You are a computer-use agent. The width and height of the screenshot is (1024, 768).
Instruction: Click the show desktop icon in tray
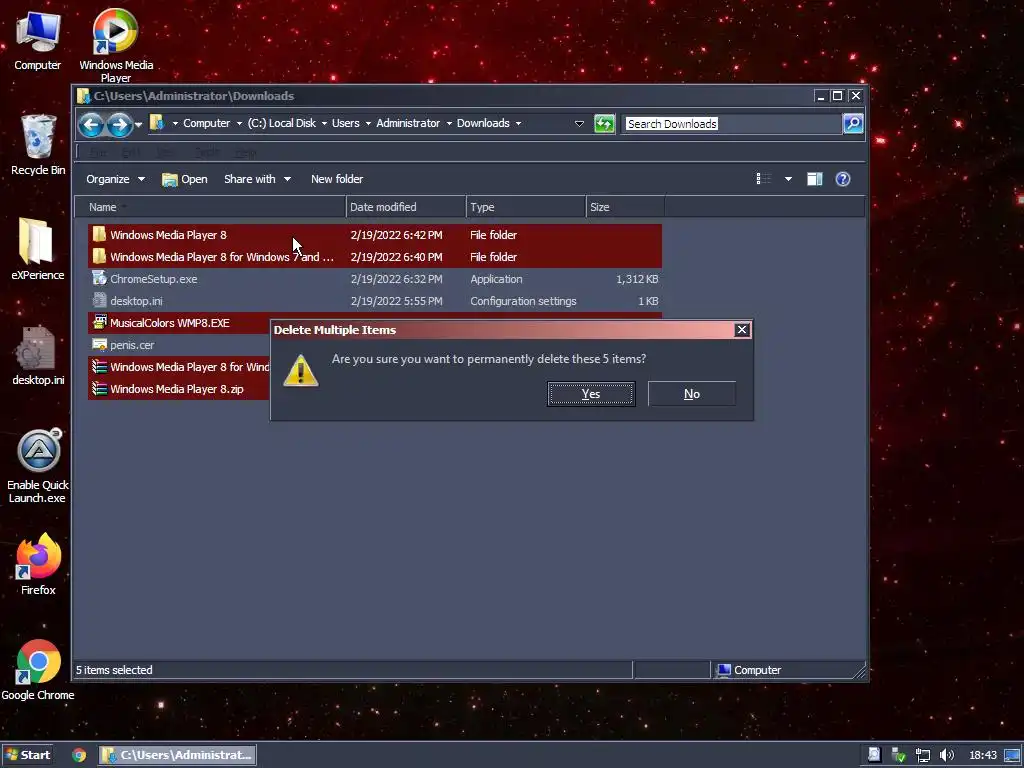pos(1012,755)
